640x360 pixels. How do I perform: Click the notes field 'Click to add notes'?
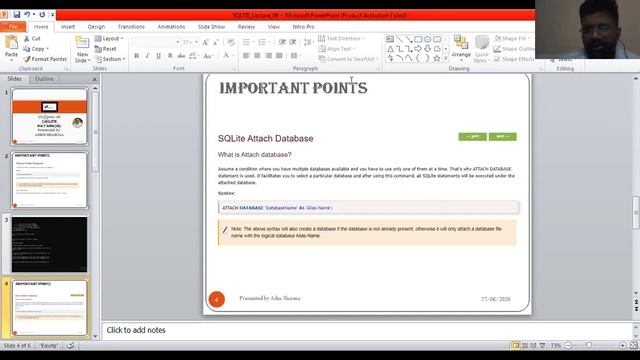(x=367, y=330)
